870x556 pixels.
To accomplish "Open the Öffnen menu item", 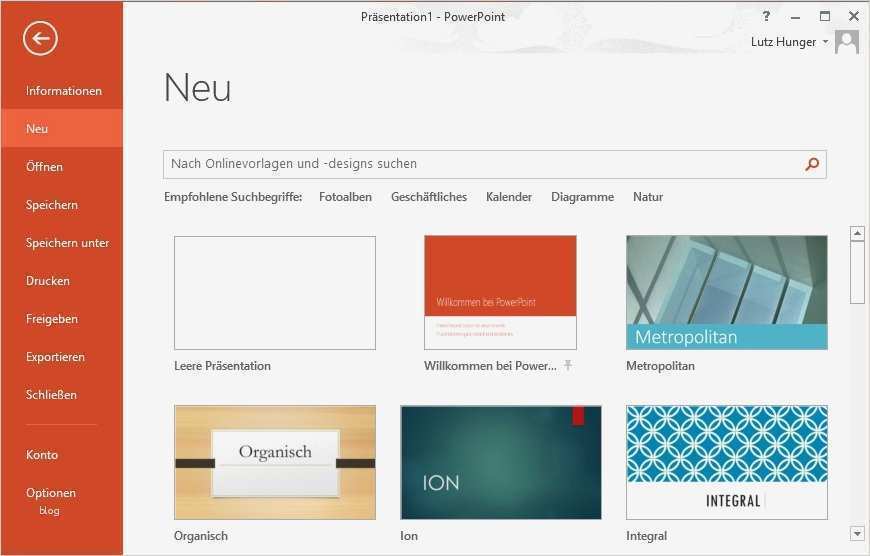I will pyautogui.click(x=62, y=166).
